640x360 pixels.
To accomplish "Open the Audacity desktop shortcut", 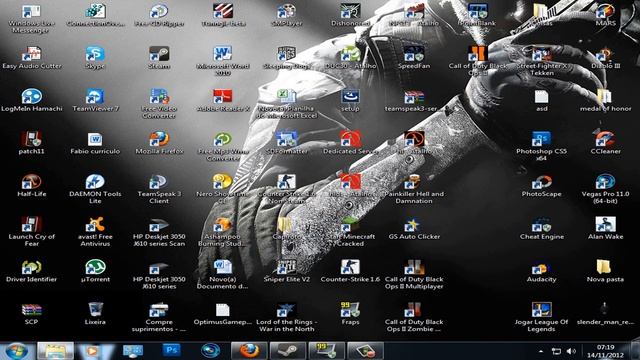I will [541, 268].
